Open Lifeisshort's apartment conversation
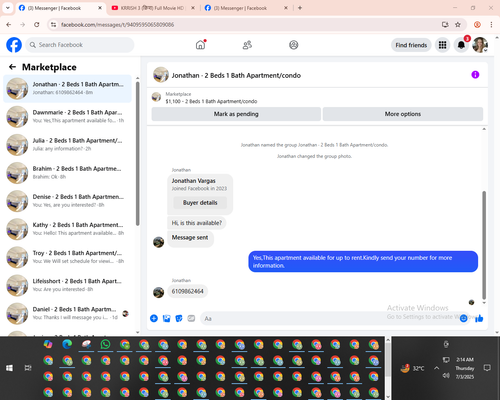 point(67,285)
